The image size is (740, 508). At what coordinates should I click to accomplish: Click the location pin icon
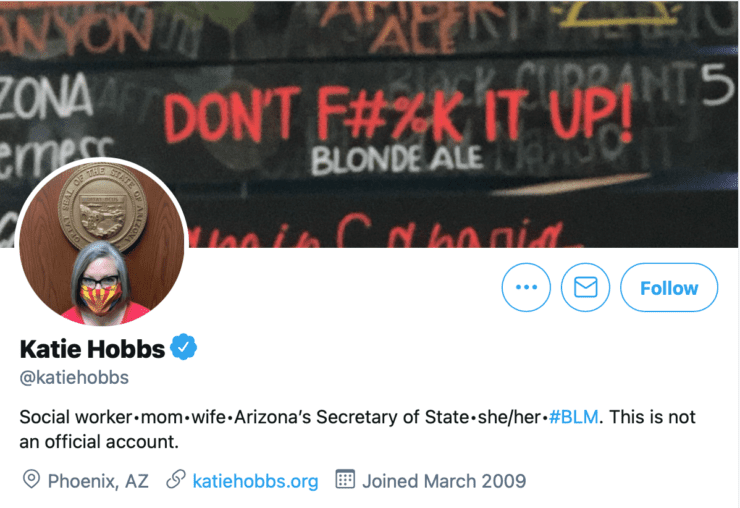point(31,480)
